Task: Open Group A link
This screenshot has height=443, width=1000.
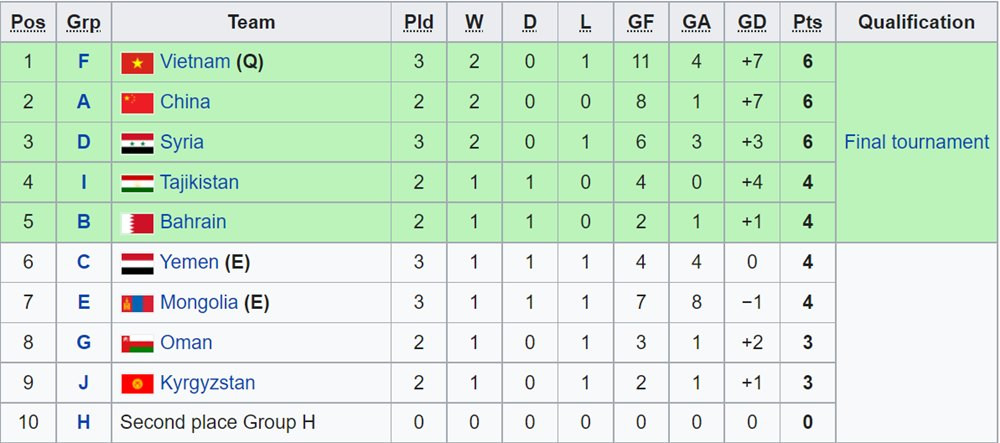Action: 84,102
